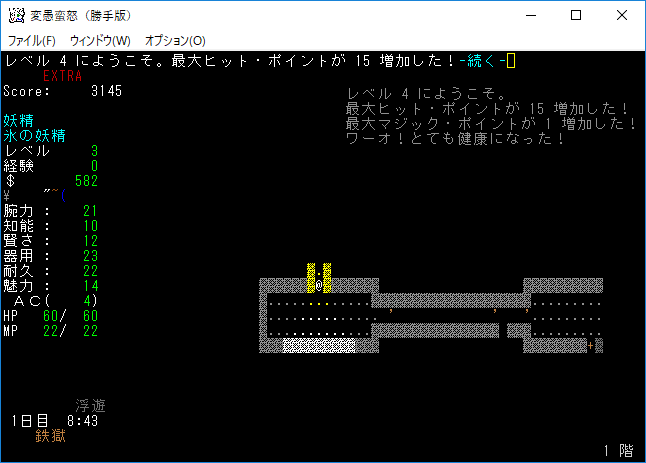Open the オプション(O) menu
Screen dimensions: 646x463
tap(175, 41)
